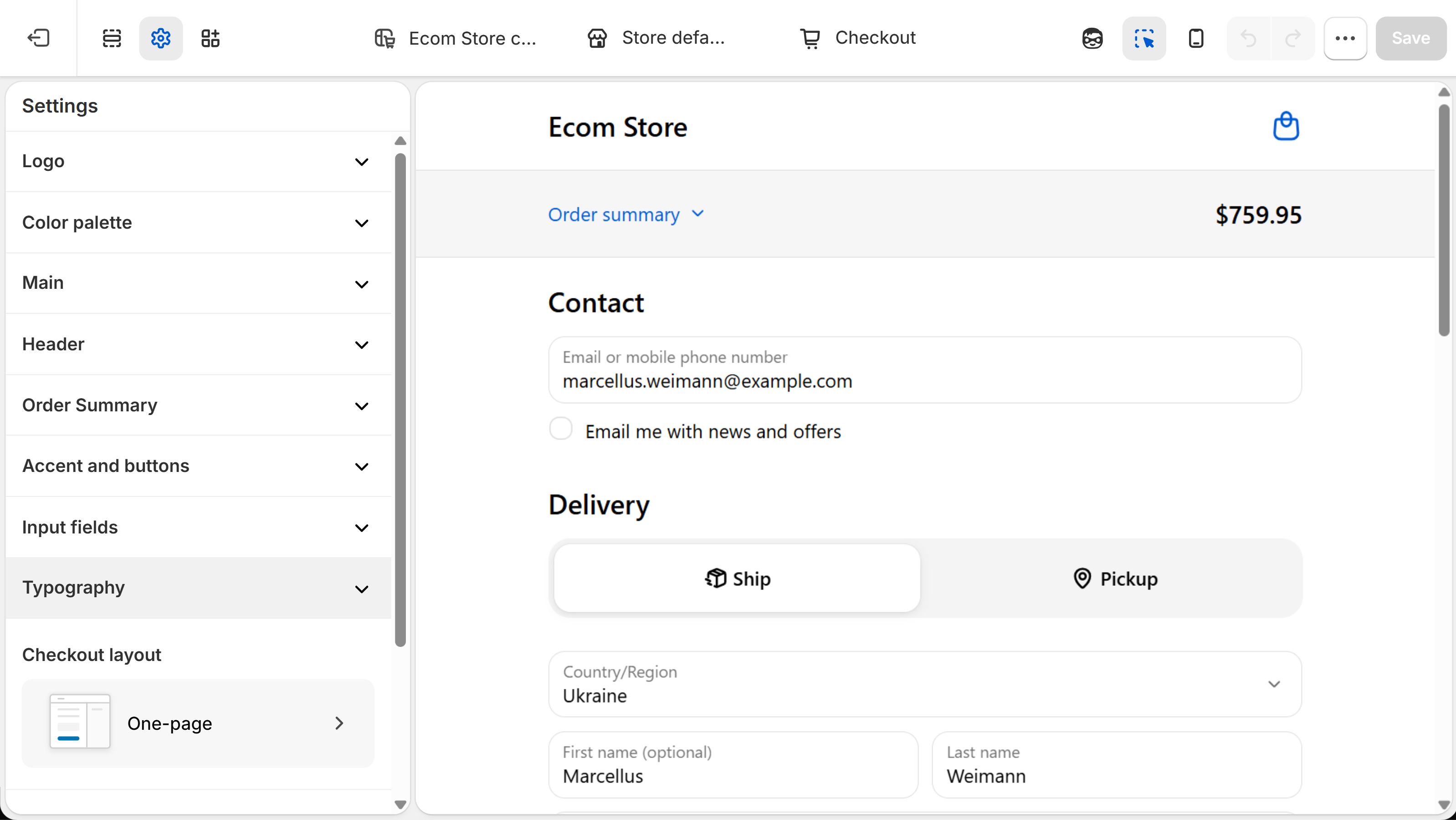1456x820 pixels.
Task: Expand the Input fields section
Action: coord(198,527)
